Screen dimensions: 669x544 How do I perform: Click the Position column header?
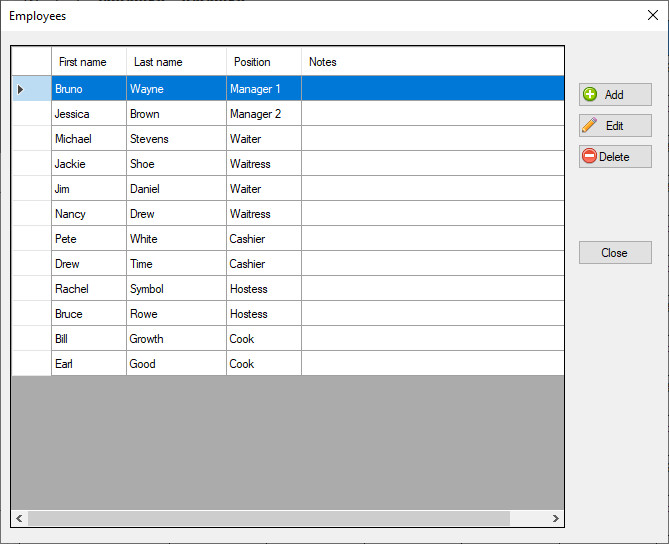(264, 62)
